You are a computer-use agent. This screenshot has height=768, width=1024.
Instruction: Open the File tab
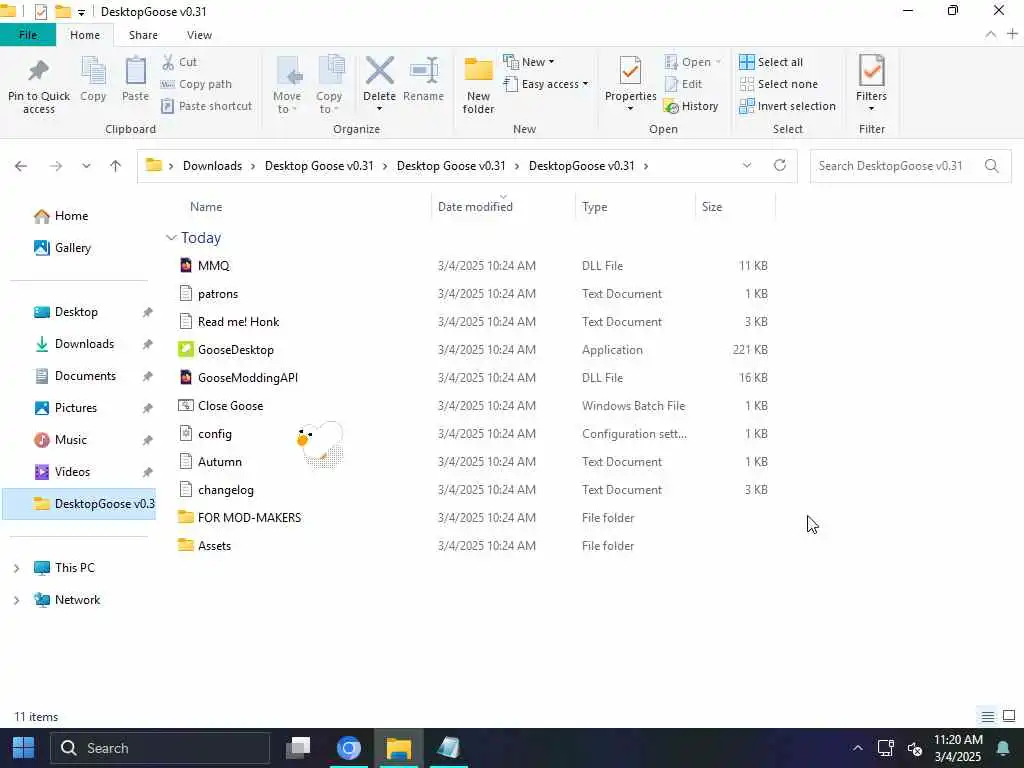[27, 35]
